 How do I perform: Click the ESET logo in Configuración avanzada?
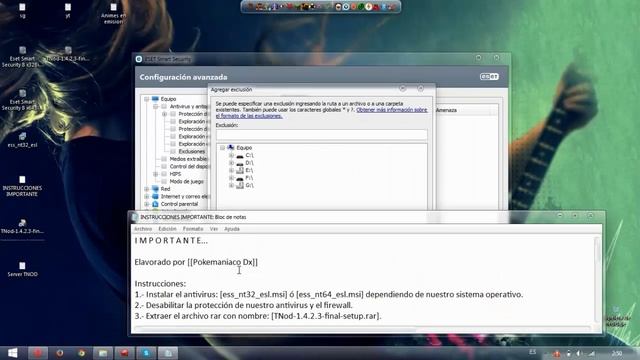pos(489,77)
